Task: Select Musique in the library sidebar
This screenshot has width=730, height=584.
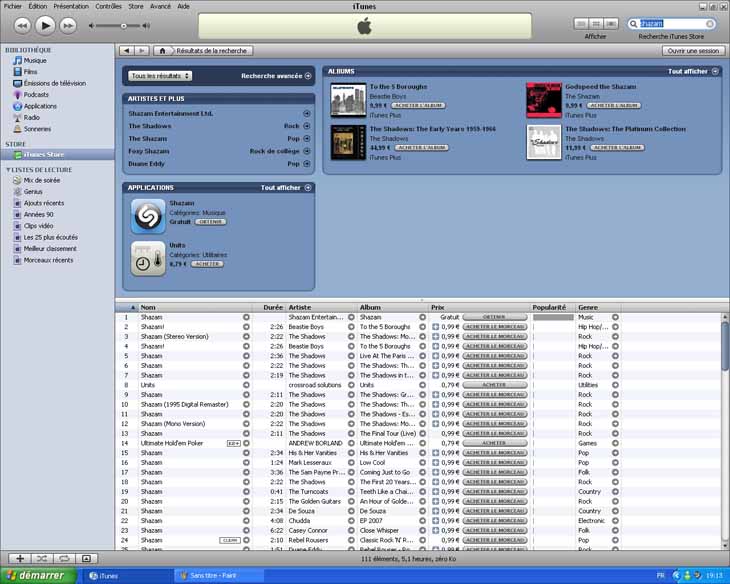Action: point(35,61)
